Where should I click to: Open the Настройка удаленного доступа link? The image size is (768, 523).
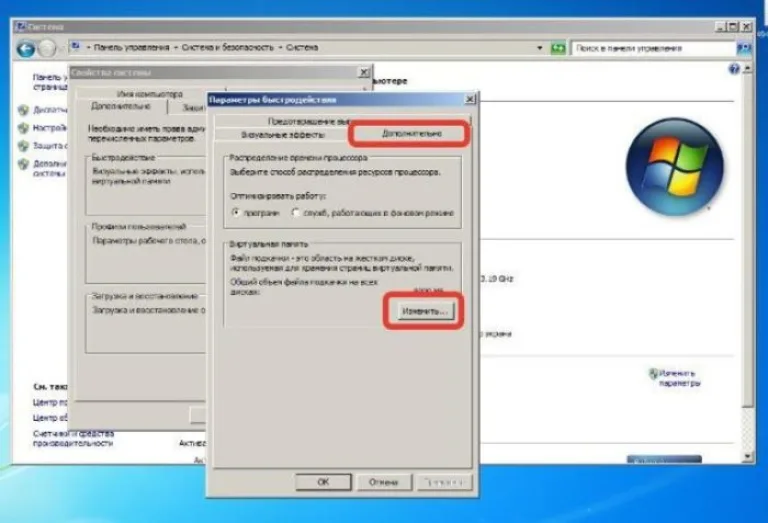point(50,128)
